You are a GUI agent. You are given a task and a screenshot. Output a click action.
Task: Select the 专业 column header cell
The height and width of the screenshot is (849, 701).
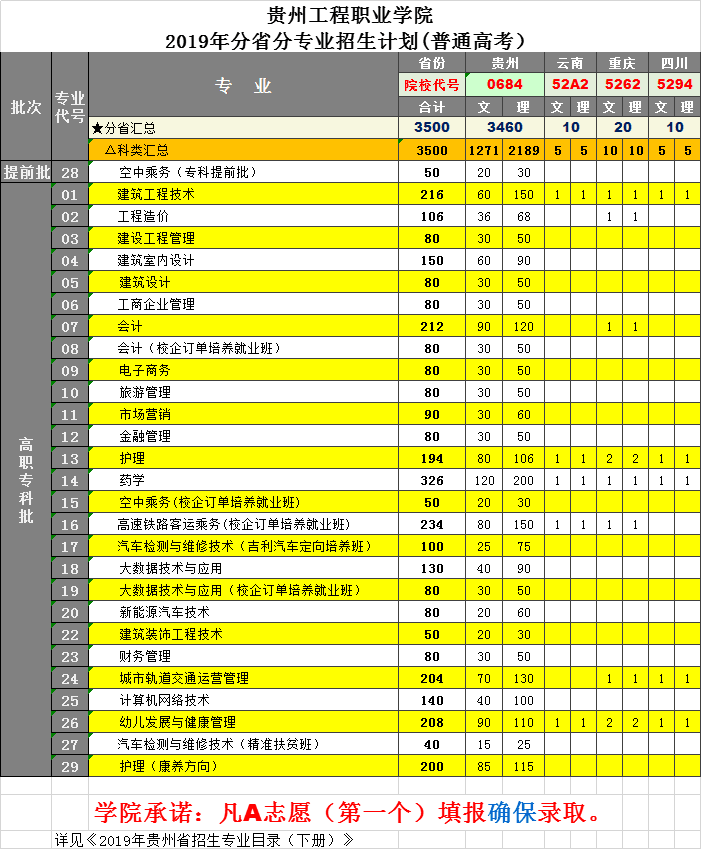(x=243, y=86)
